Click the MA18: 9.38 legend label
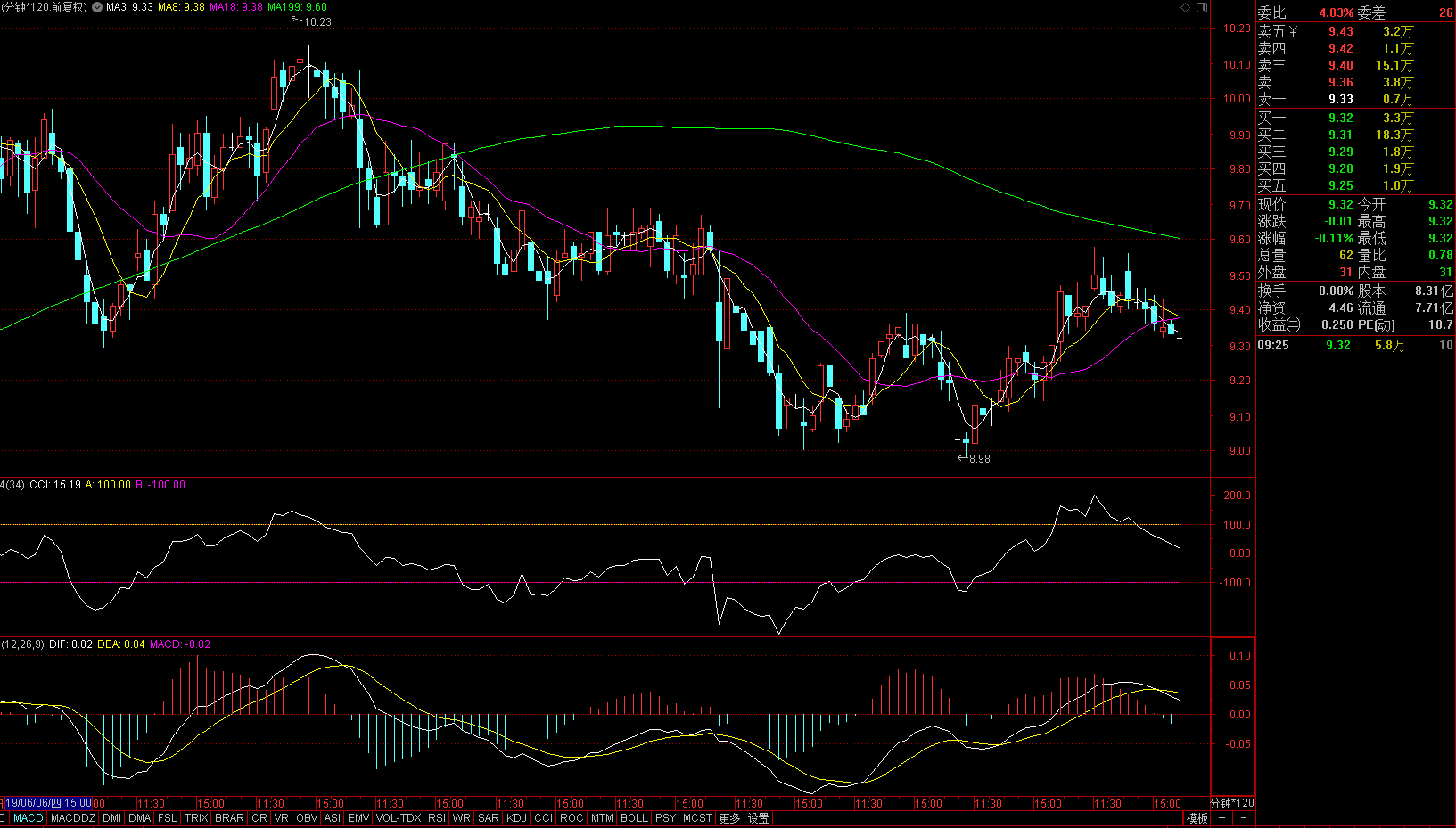This screenshot has height=828, width=1456. click(x=236, y=7)
